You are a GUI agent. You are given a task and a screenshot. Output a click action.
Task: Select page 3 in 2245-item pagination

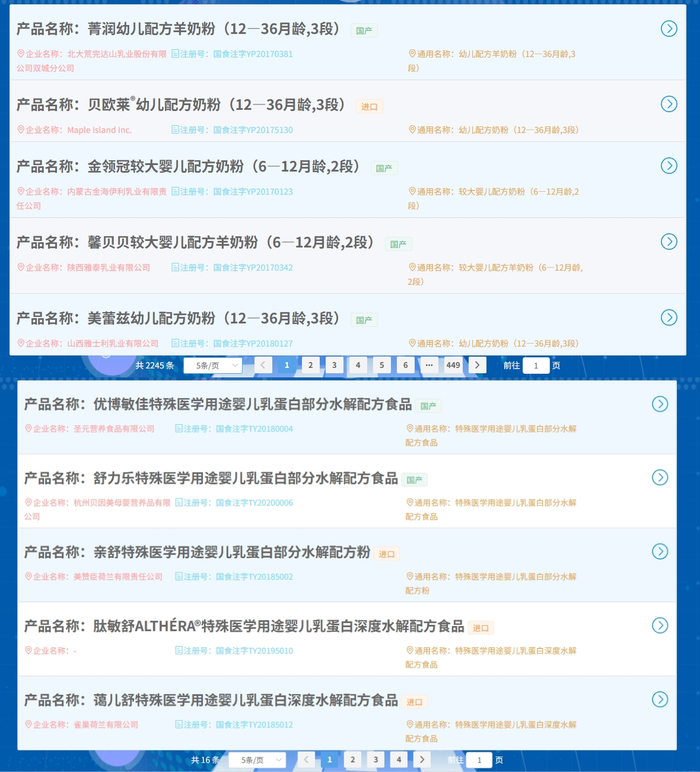334,365
